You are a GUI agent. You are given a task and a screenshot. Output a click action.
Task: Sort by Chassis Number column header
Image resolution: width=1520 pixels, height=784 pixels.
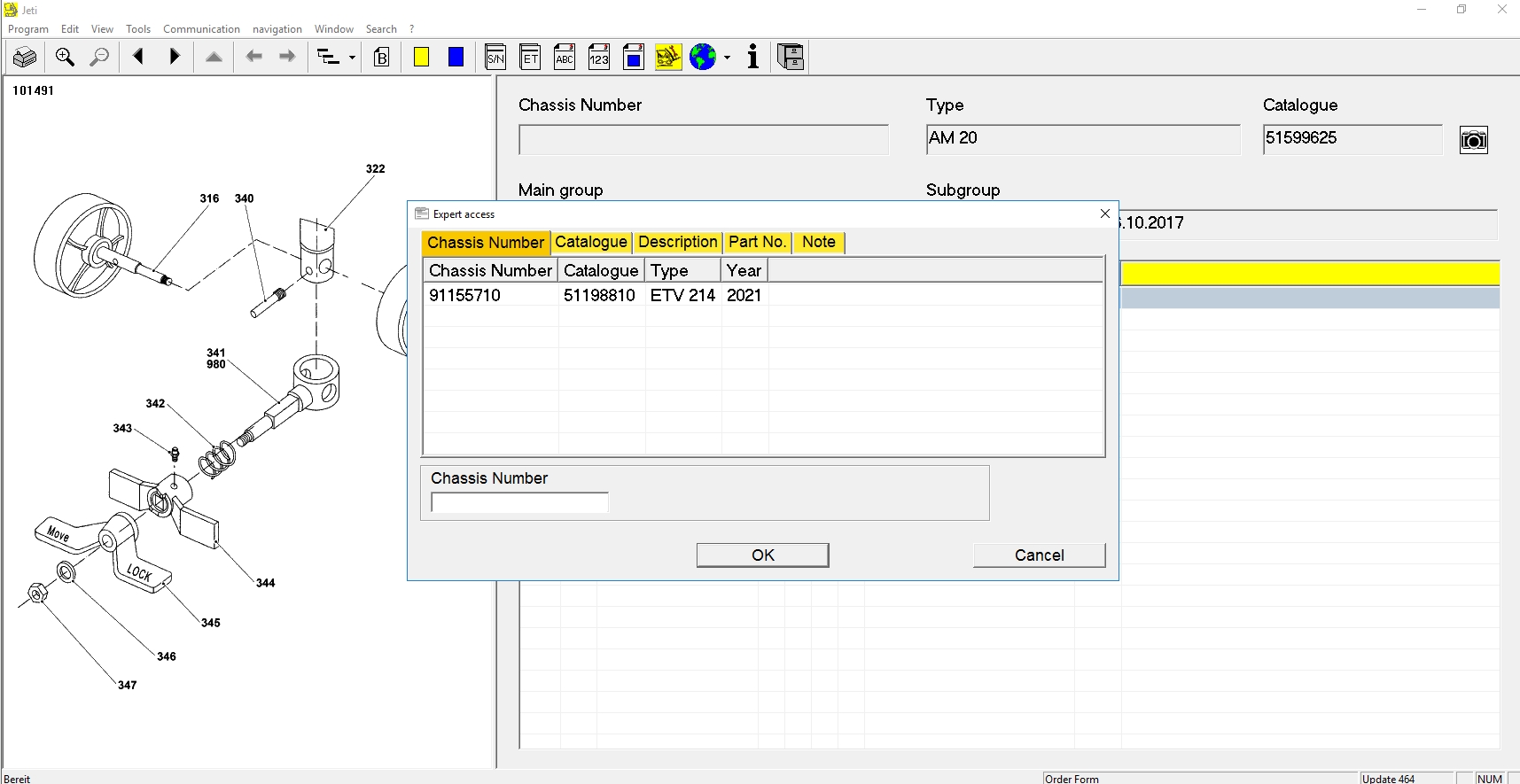(x=491, y=270)
